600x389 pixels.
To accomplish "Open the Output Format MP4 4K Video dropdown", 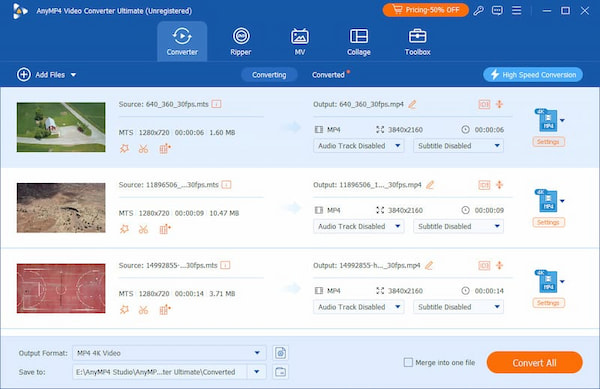I will [x=169, y=353].
